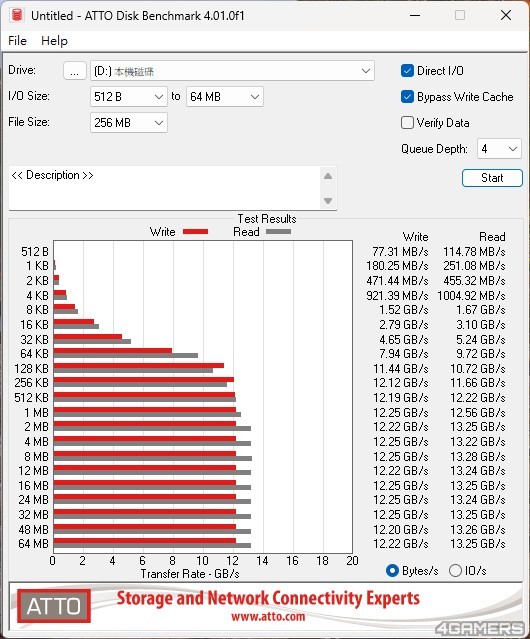Click the 2 KB write value 471.44 MB/s

pyautogui.click(x=397, y=281)
